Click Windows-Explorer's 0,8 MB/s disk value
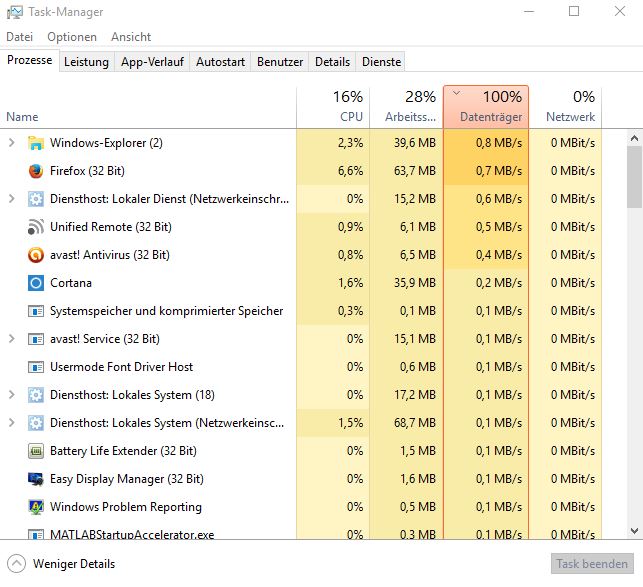Screen dimensions: 643x587 tap(499, 143)
